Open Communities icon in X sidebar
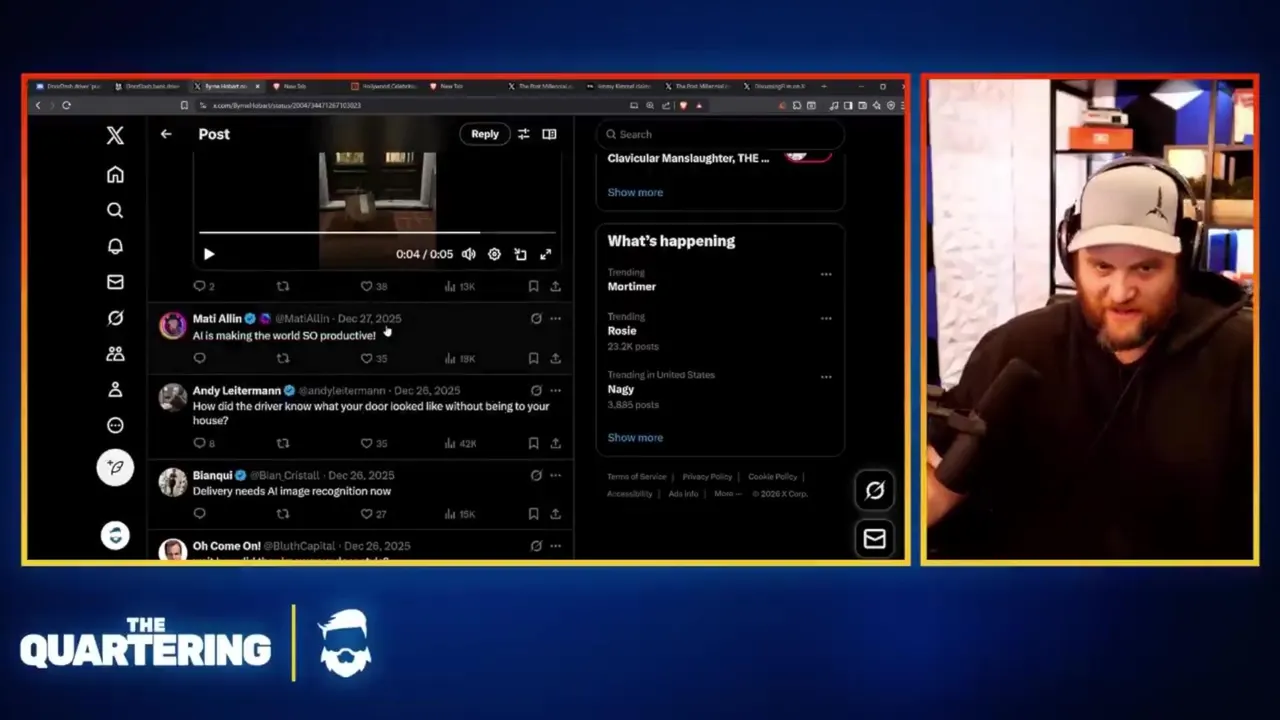This screenshot has width=1280, height=720. click(x=115, y=354)
